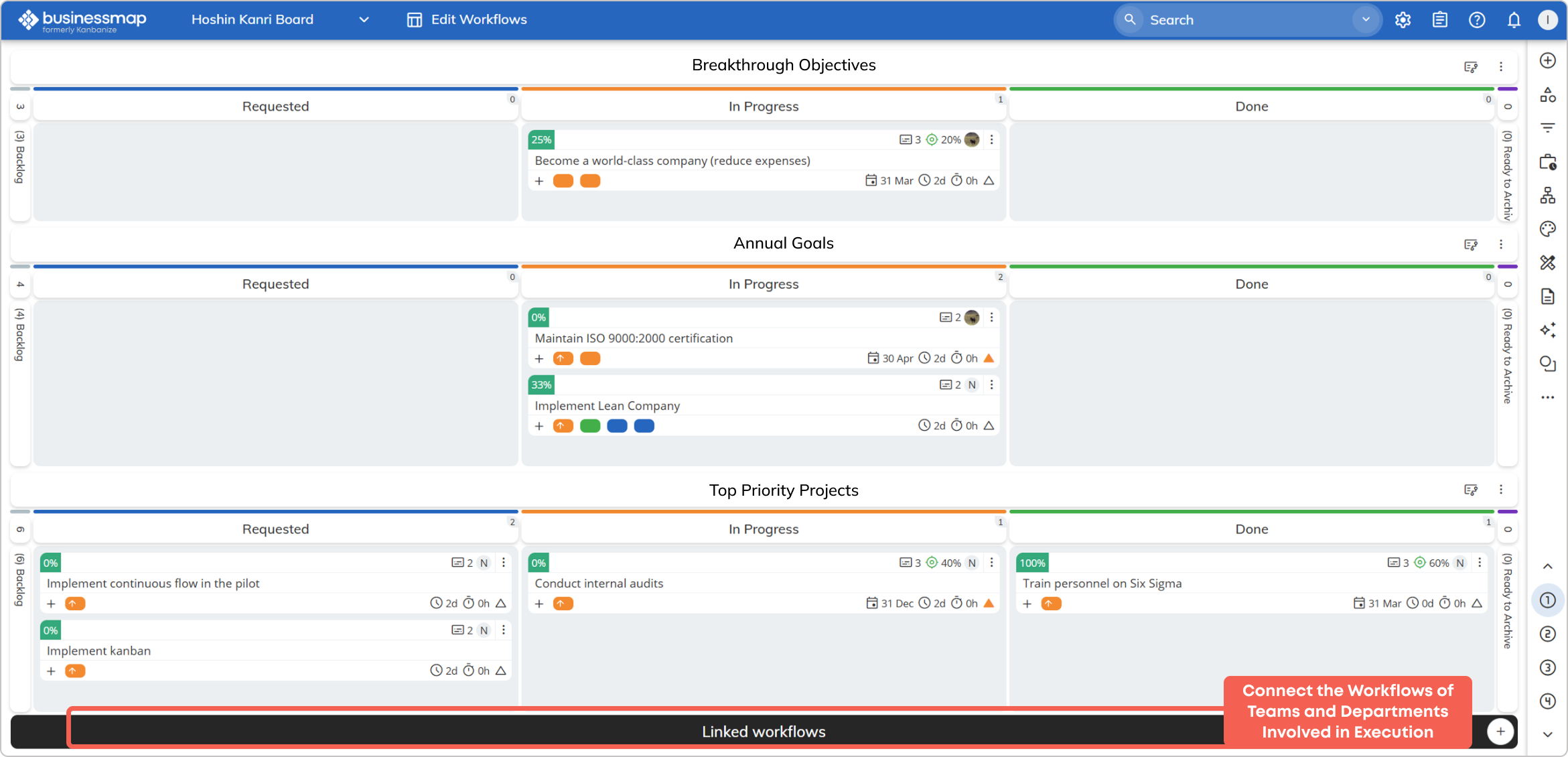Select the AI sparkles icon in right sidebar
The height and width of the screenshot is (757, 1568).
click(x=1548, y=330)
